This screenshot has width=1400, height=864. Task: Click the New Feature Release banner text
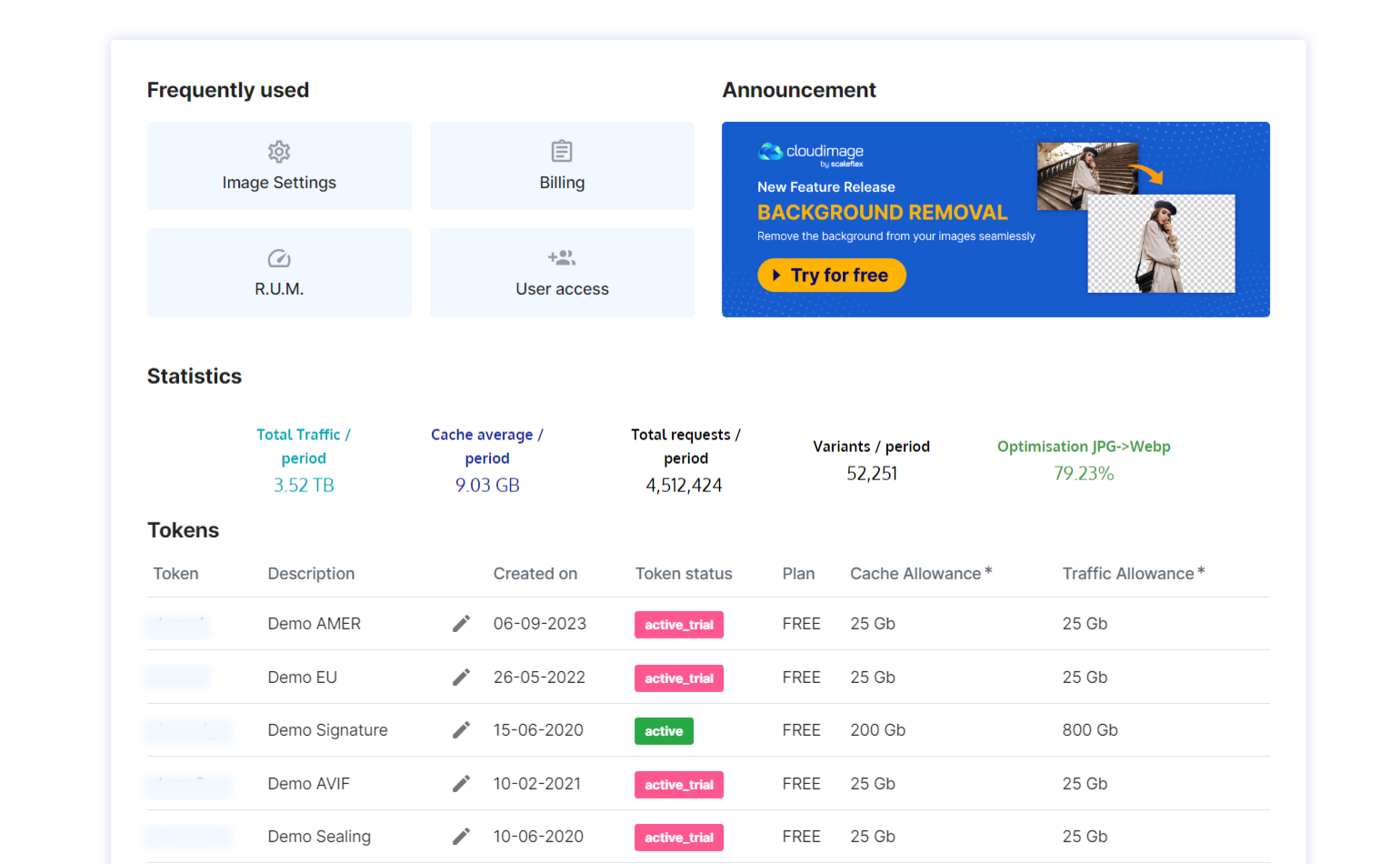[x=826, y=187]
